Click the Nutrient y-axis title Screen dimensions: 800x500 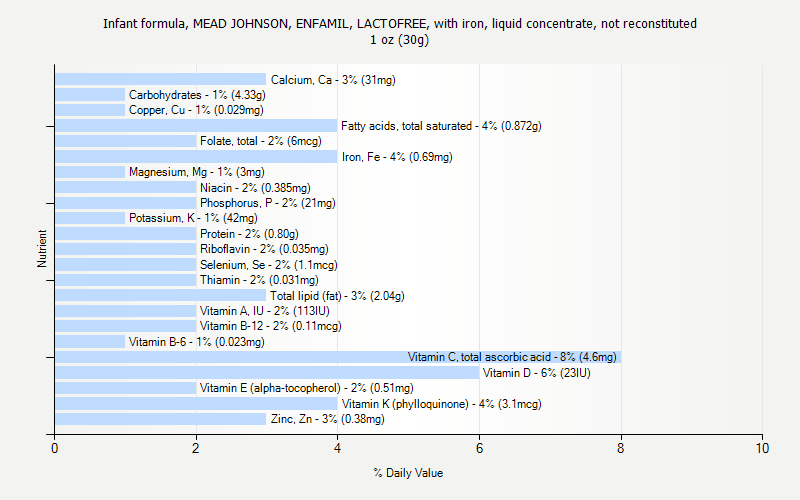coord(42,249)
